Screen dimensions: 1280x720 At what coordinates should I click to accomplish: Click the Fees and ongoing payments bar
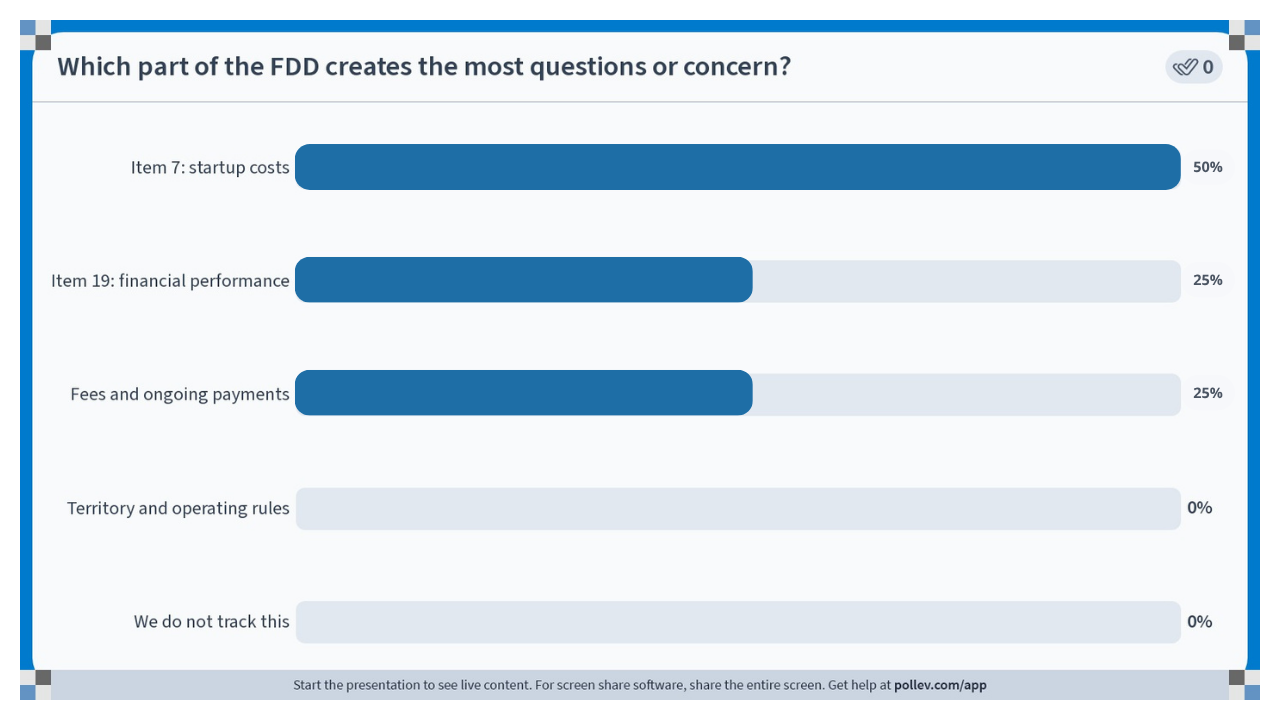point(738,393)
